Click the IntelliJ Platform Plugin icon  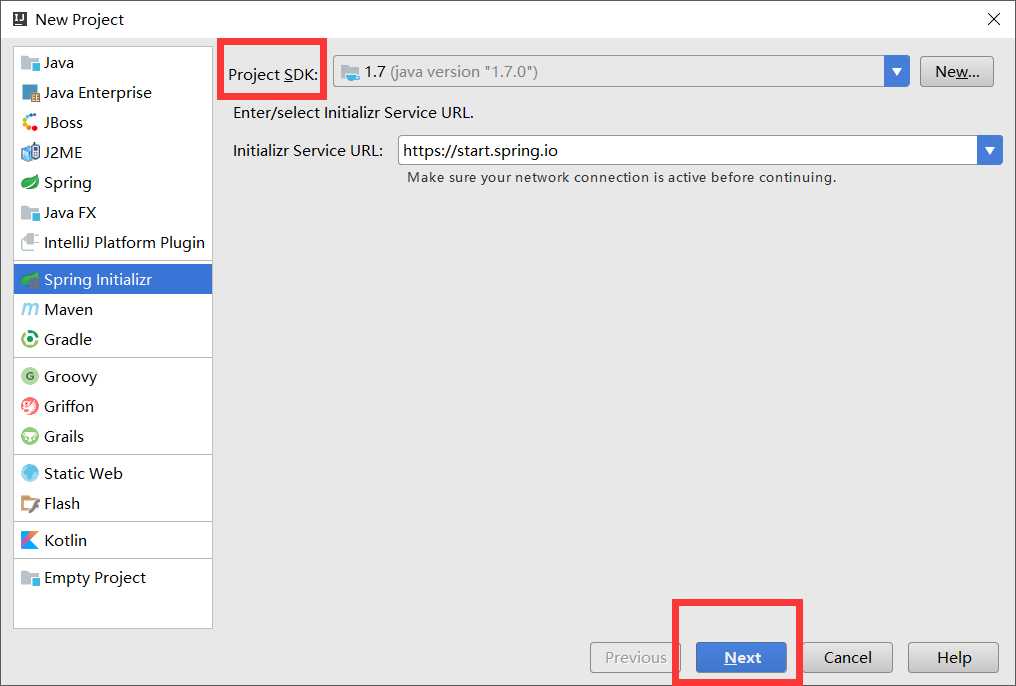[x=30, y=242]
